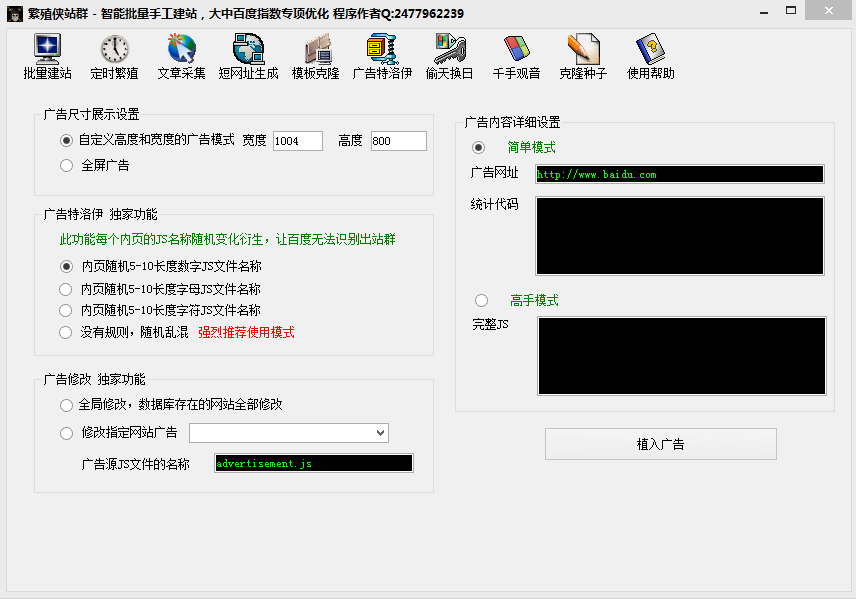Select the 偷天换日 keys icon
The height and width of the screenshot is (599, 856).
coord(449,49)
